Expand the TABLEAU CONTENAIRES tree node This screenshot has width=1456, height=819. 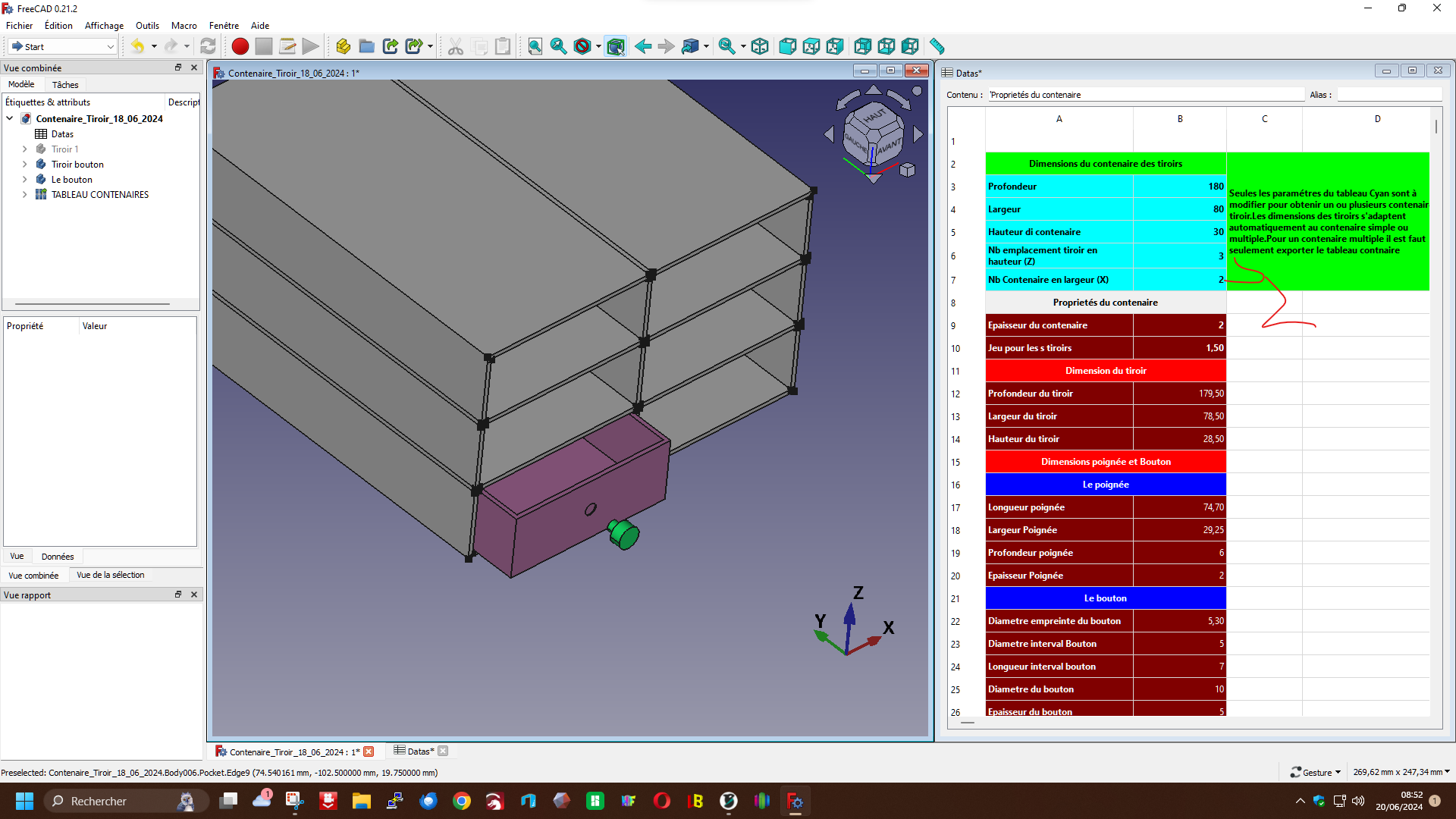tap(24, 195)
